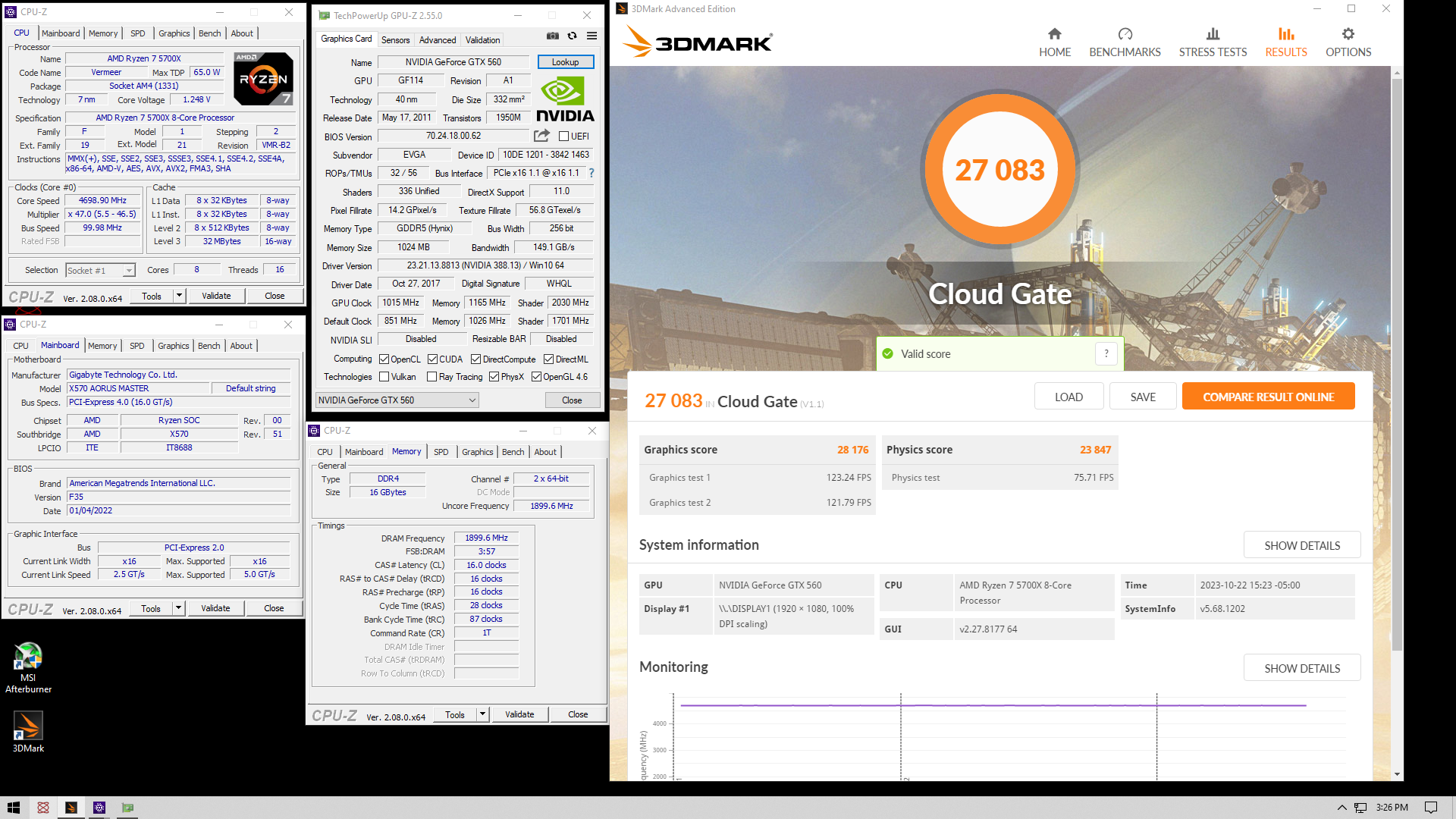Open 3DMark OPTIONS gear
Image resolution: width=1456 pixels, height=819 pixels.
click(1348, 42)
